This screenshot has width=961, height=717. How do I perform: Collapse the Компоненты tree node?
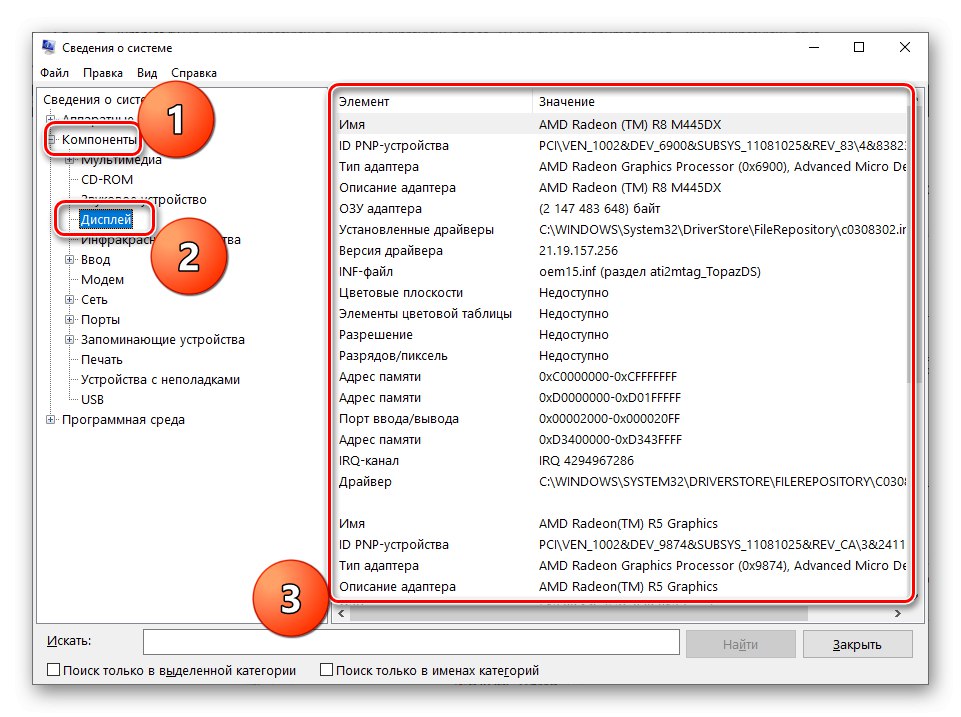point(51,140)
